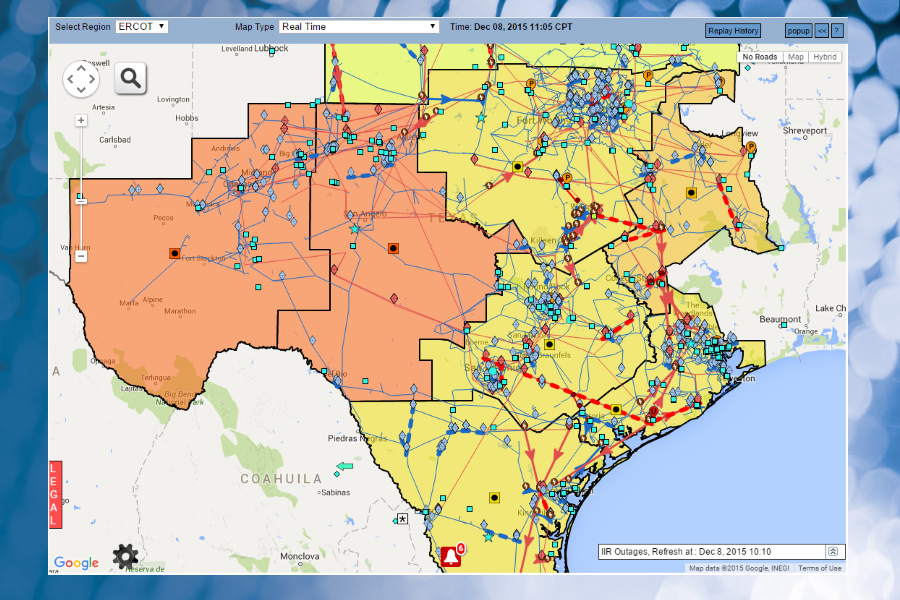Click the teal left arrow near Piedras Negras
Image resolution: width=900 pixels, height=600 pixels.
[x=344, y=466]
